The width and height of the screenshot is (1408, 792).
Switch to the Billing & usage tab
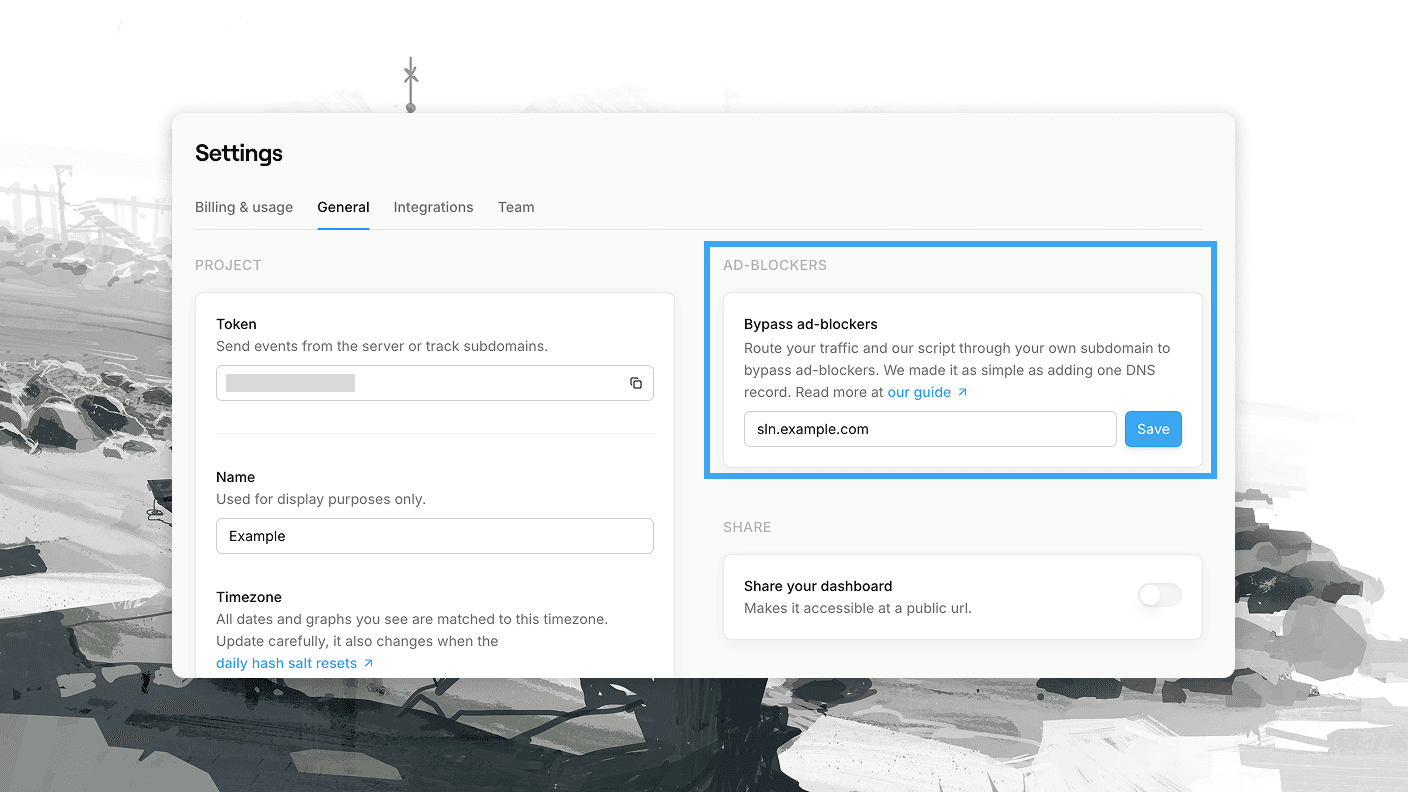point(244,207)
